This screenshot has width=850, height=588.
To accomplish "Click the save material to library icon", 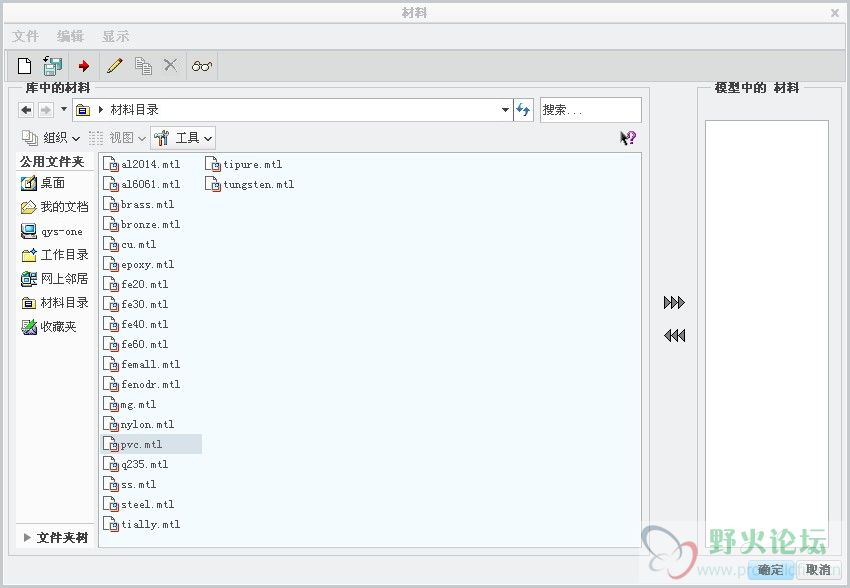I will pyautogui.click(x=53, y=66).
